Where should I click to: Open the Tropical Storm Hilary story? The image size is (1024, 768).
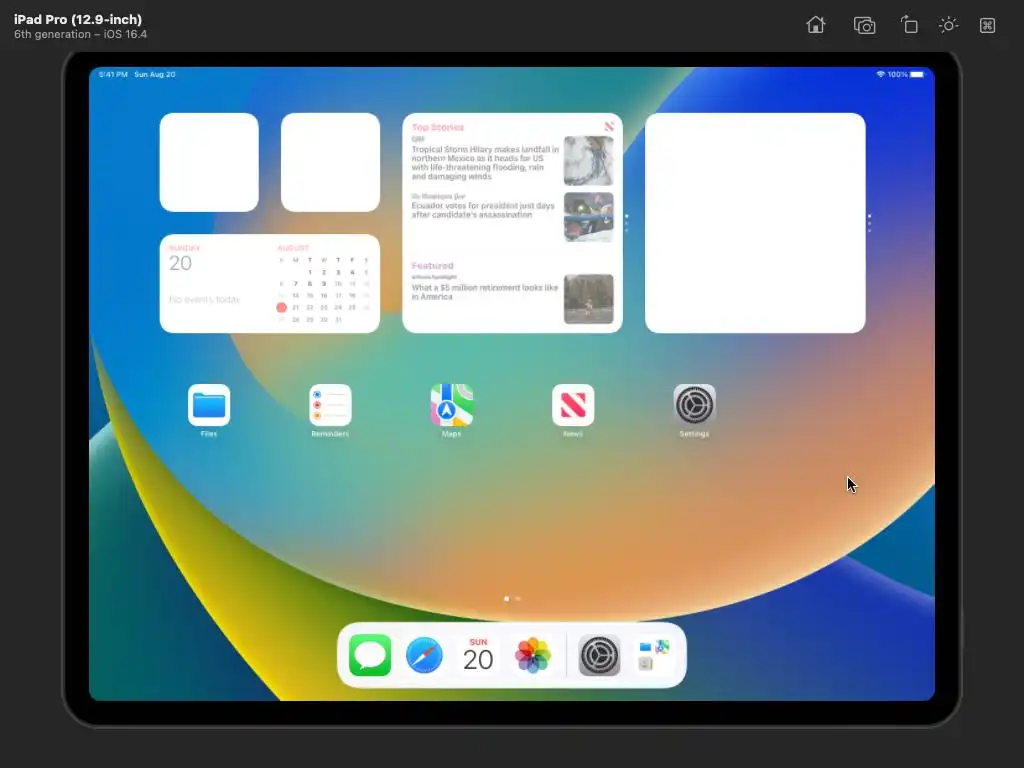pyautogui.click(x=485, y=163)
